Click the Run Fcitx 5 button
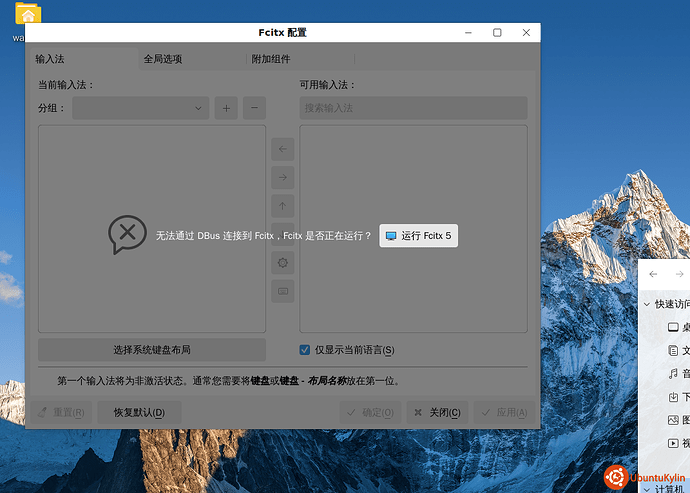The height and width of the screenshot is (493, 690). point(418,236)
